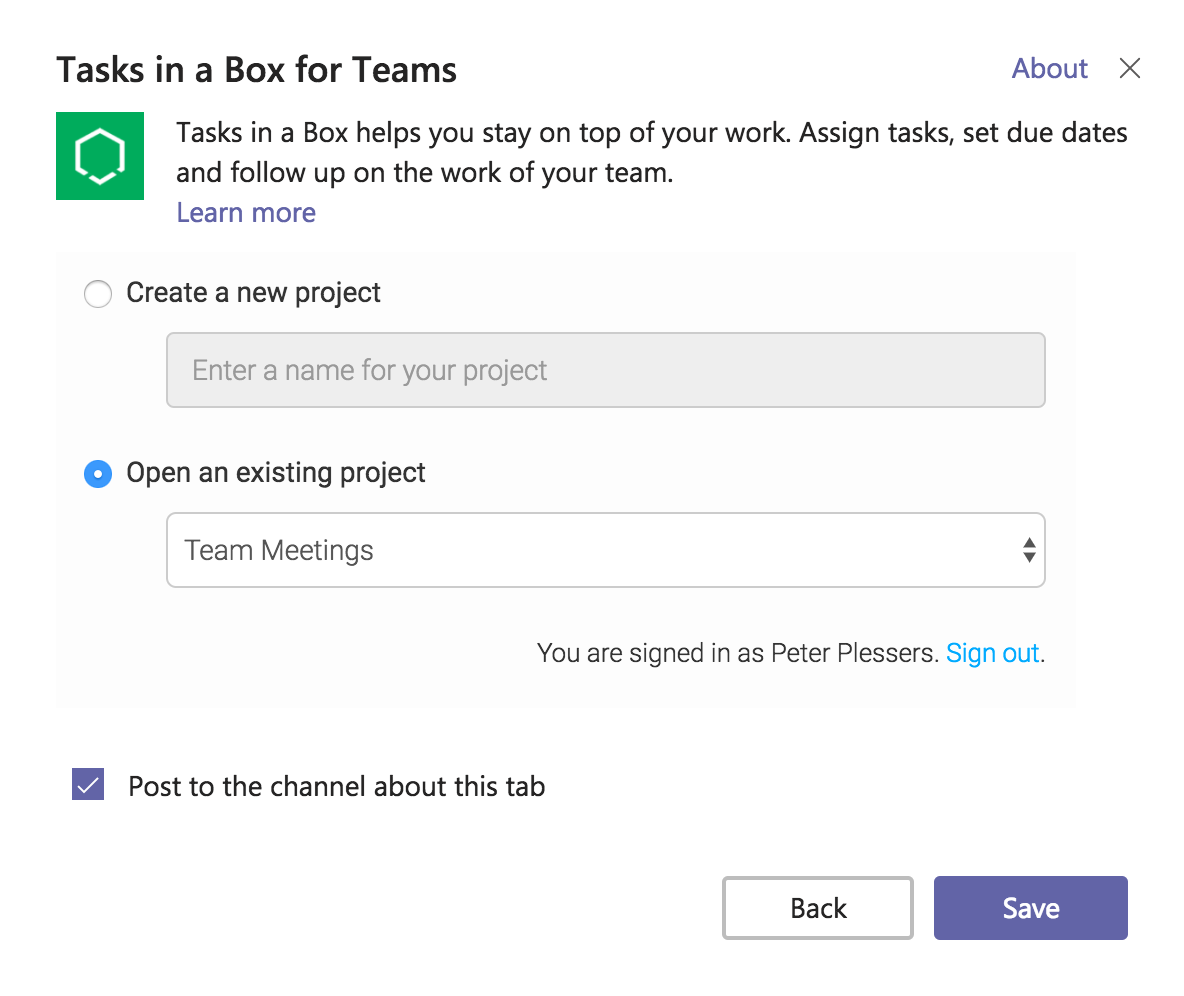The width and height of the screenshot is (1184, 996).
Task: Click the 'Post to the channel about this tab' label
Action: tap(337, 786)
